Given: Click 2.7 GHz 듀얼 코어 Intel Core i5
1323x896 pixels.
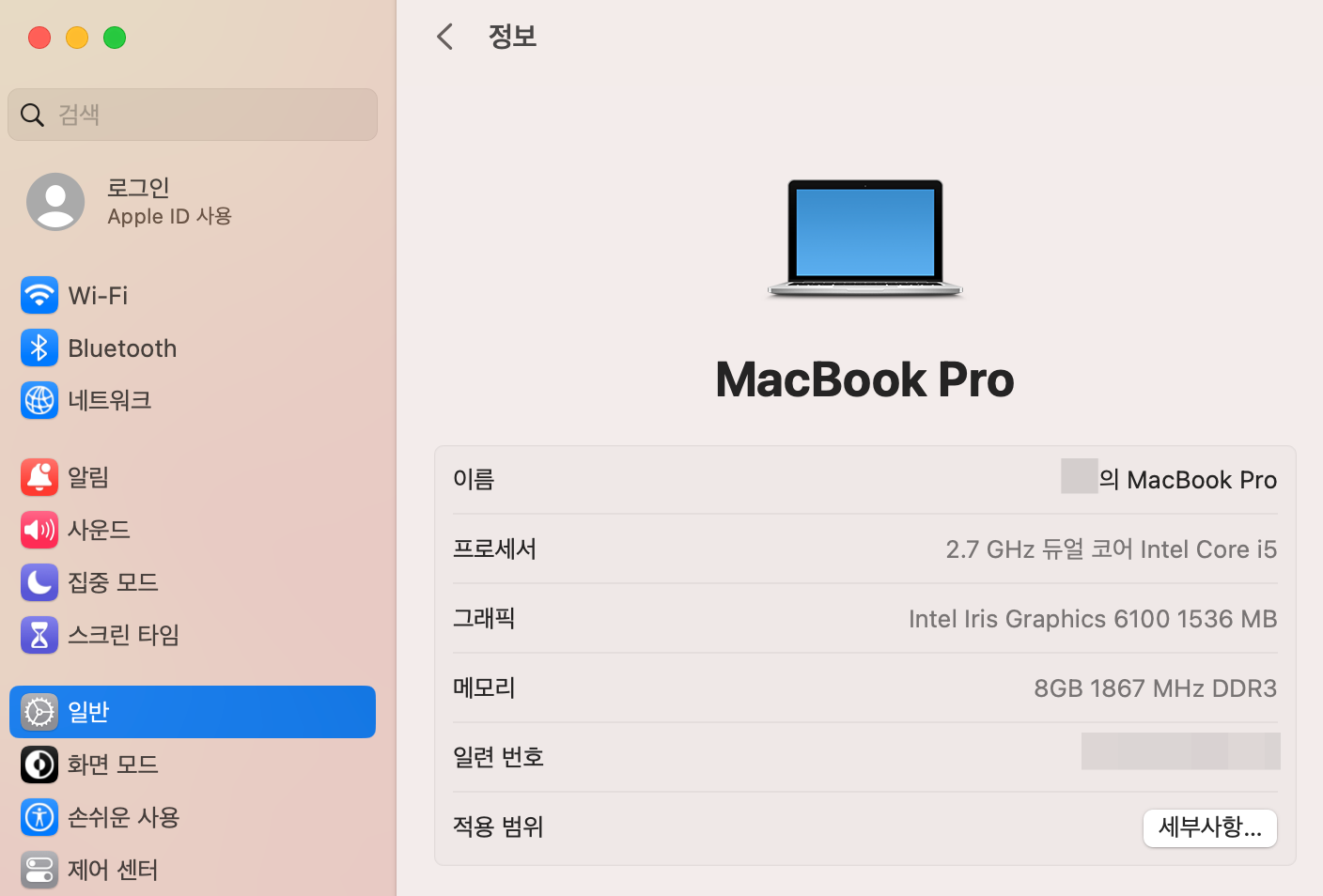Looking at the screenshot, I should click(x=1112, y=549).
